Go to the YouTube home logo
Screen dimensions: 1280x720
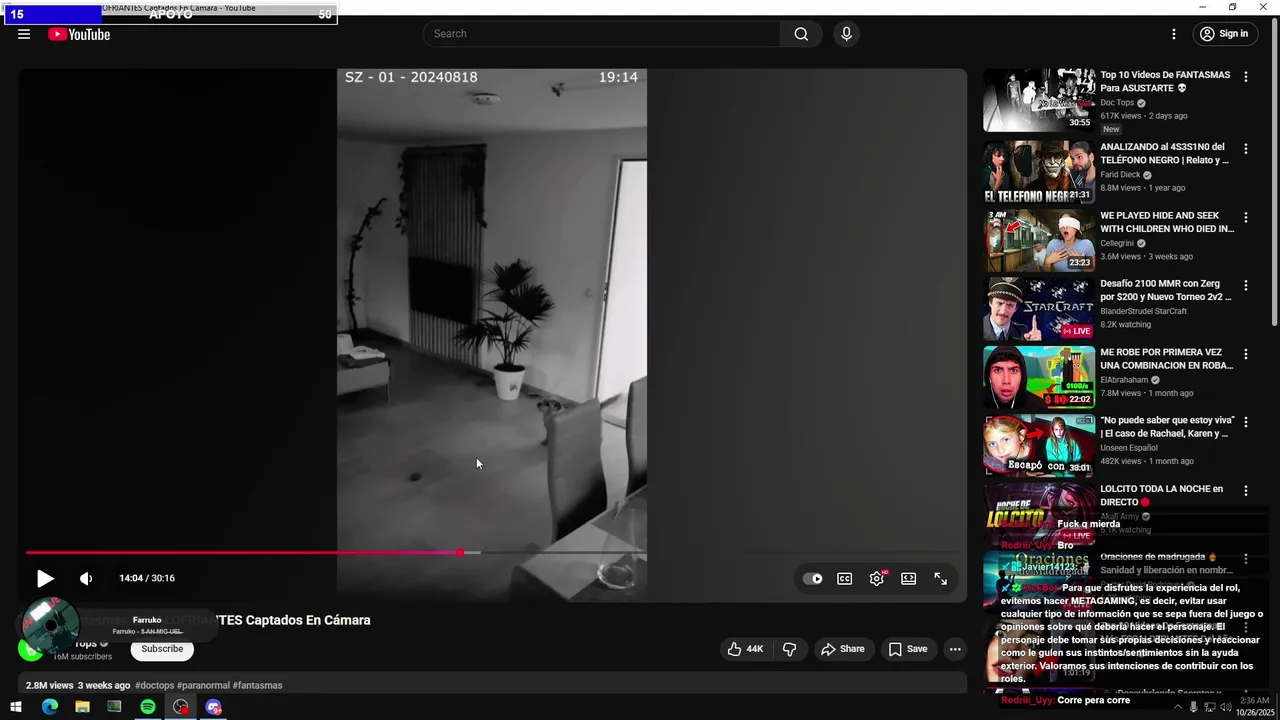point(79,34)
